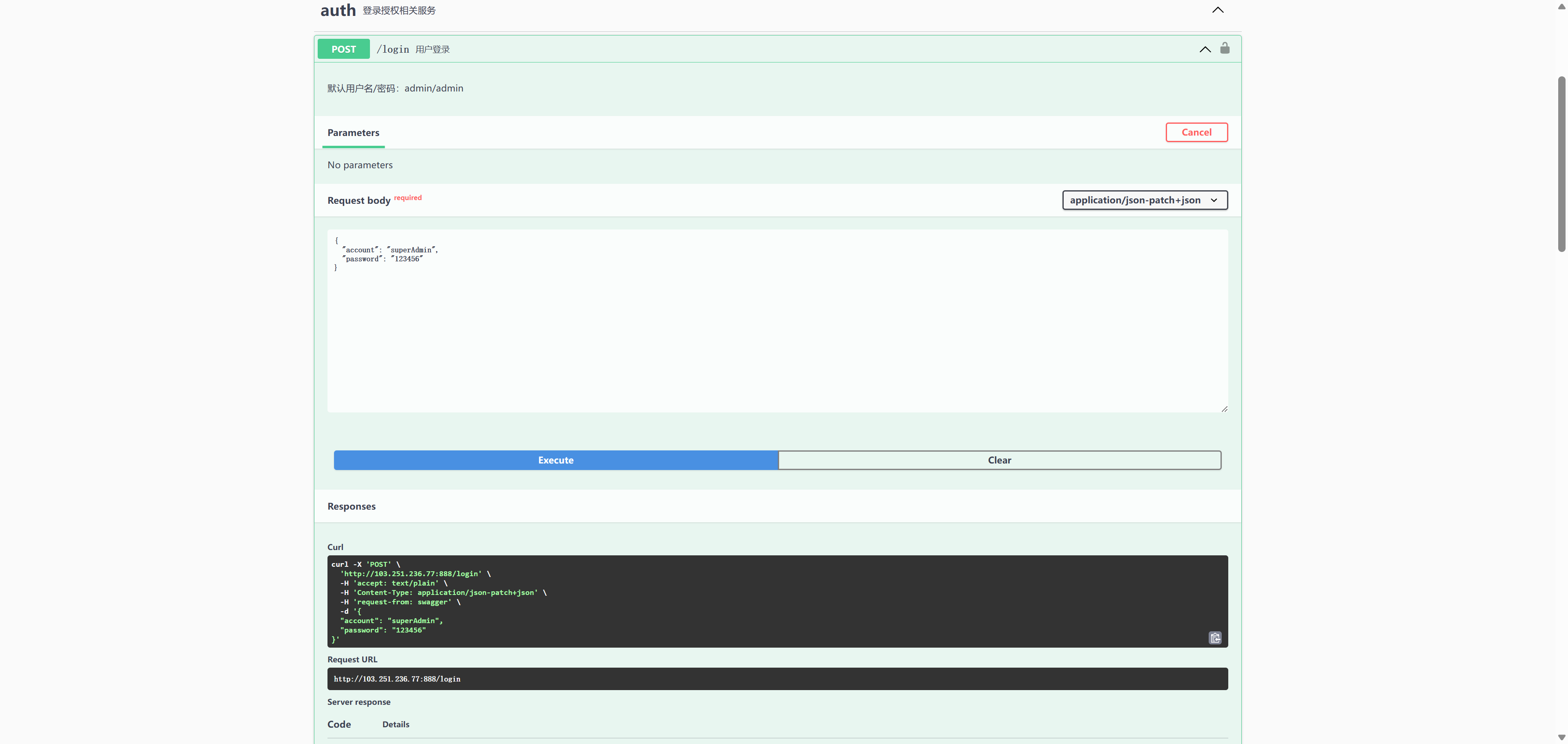The height and width of the screenshot is (744, 1568).
Task: Click the page vertical scrollbar thumb
Action: point(1561,165)
